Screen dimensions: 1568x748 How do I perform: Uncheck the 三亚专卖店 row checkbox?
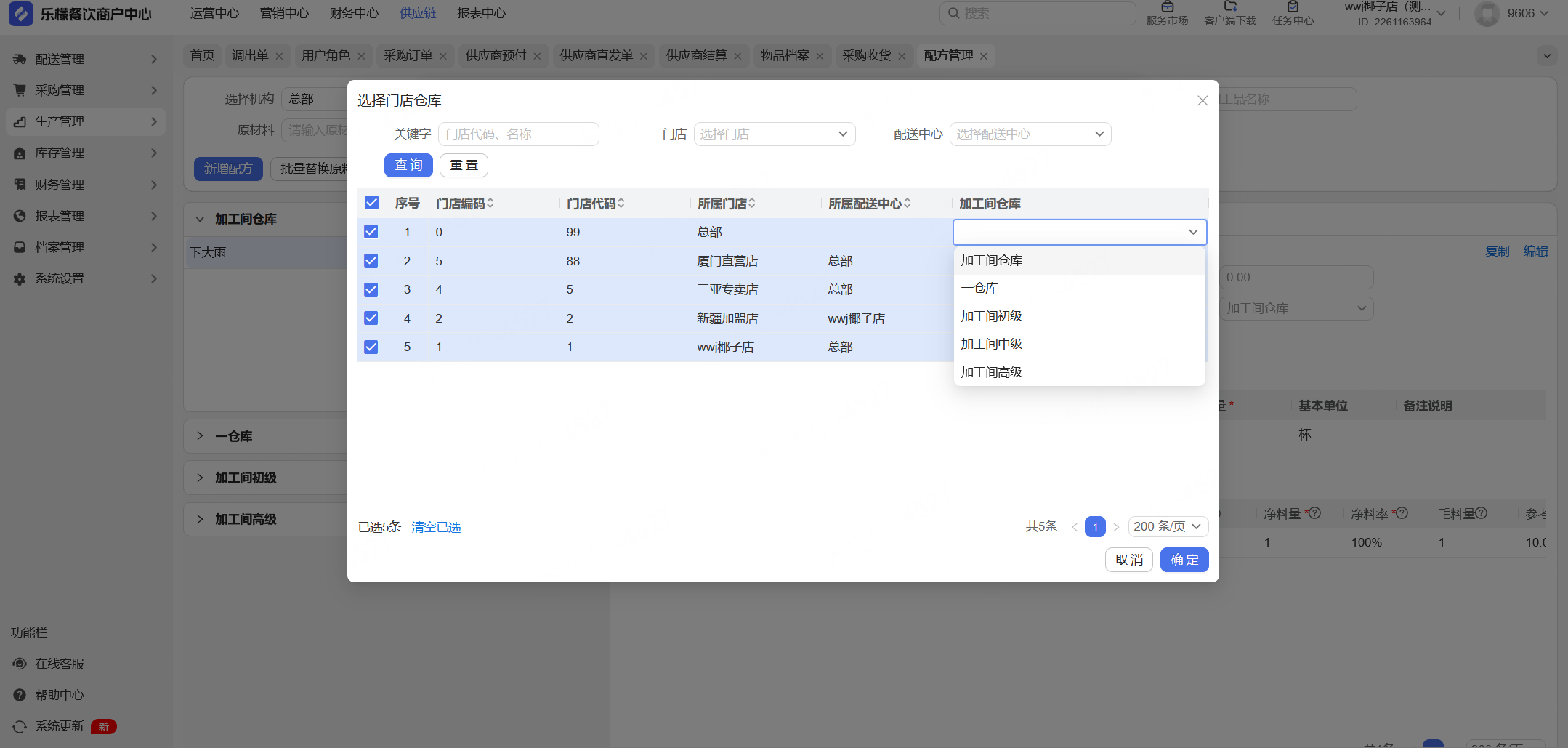point(371,289)
